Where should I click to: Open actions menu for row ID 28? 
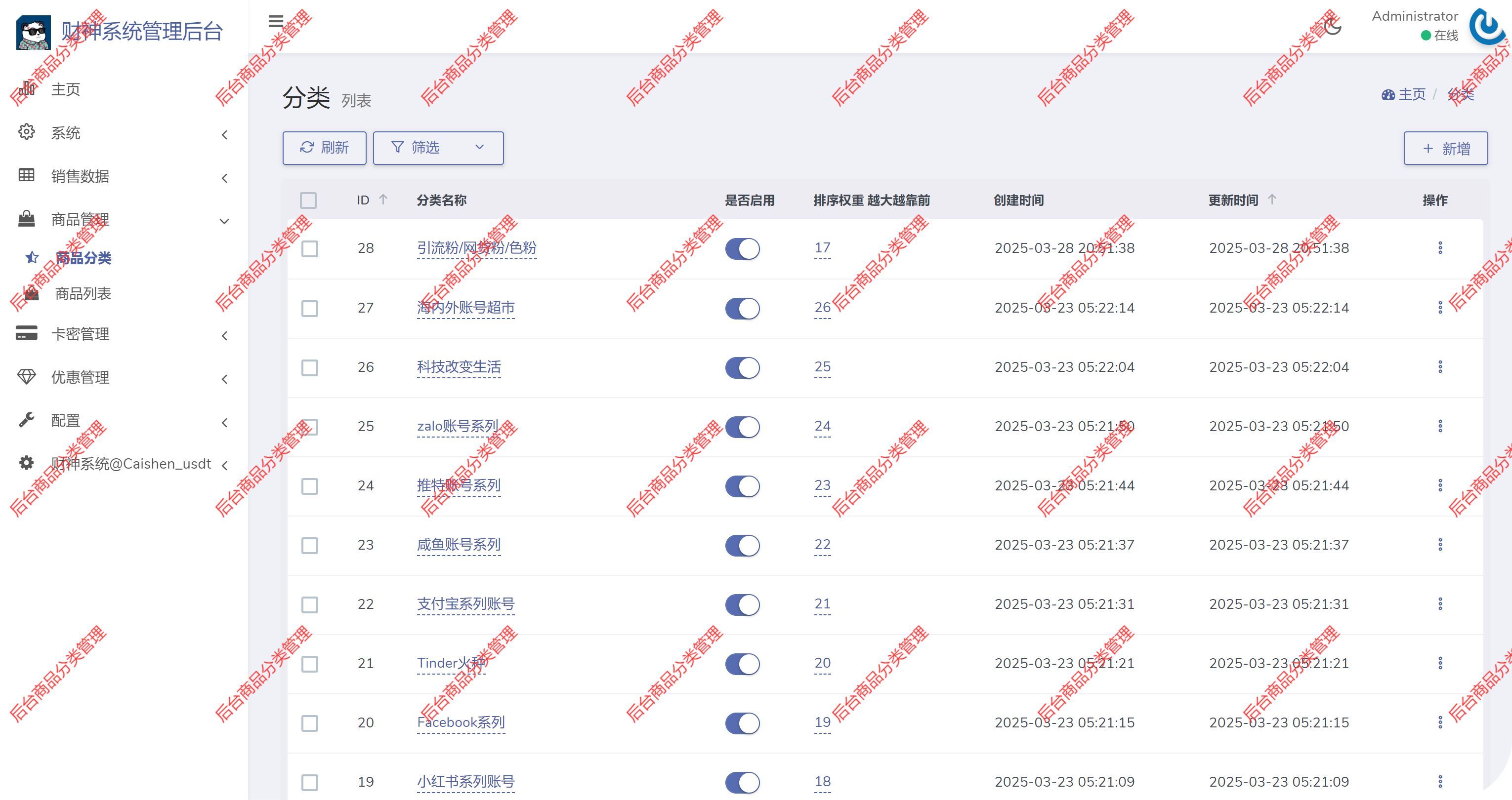1441,248
